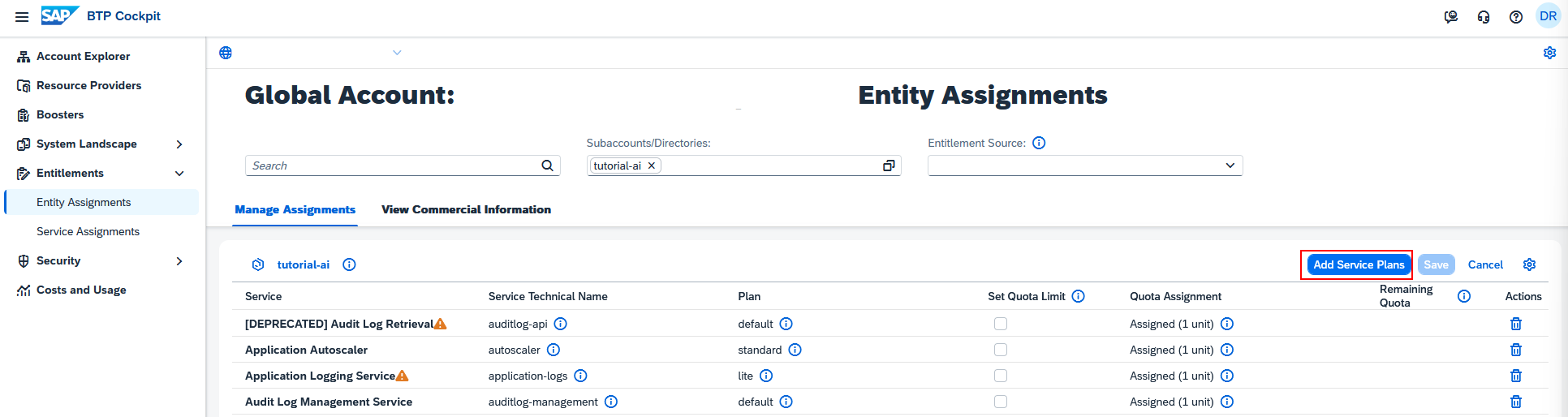Screen dimensions: 1568x417
Task: Show application-logs technical name info
Action: pyautogui.click(x=580, y=376)
